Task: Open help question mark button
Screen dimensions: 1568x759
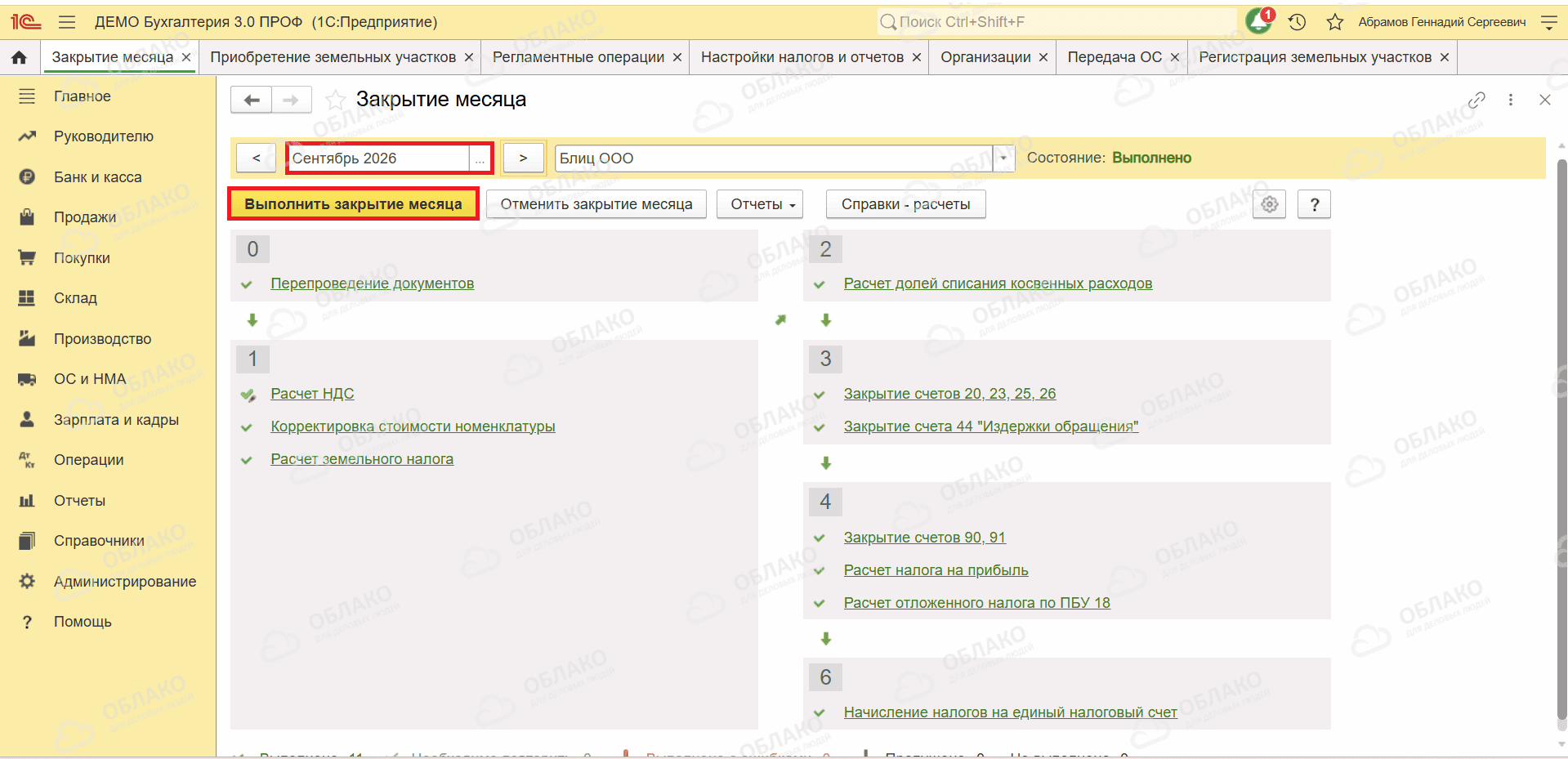Action: coord(1315,204)
